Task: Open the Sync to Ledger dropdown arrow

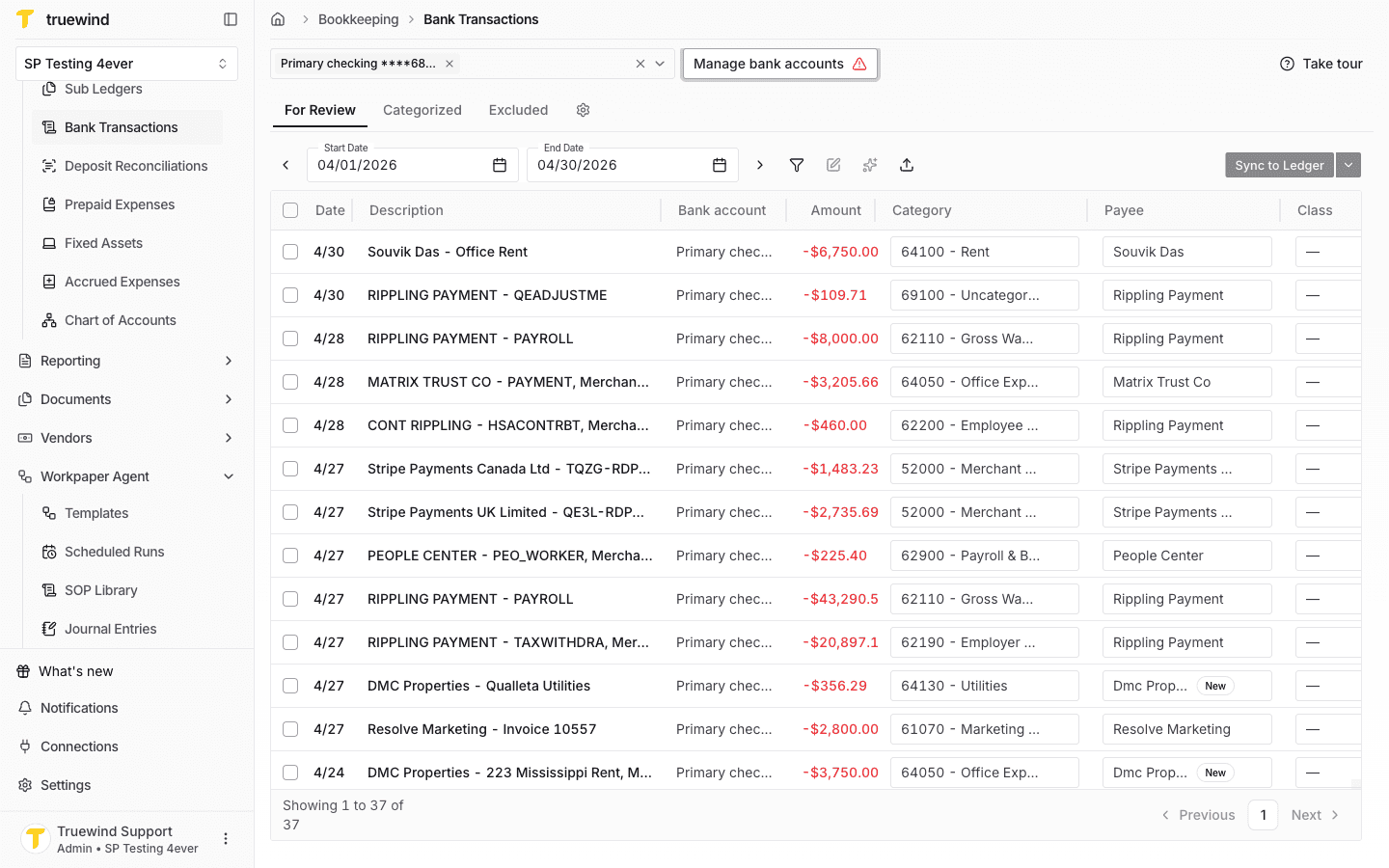Action: click(1348, 165)
